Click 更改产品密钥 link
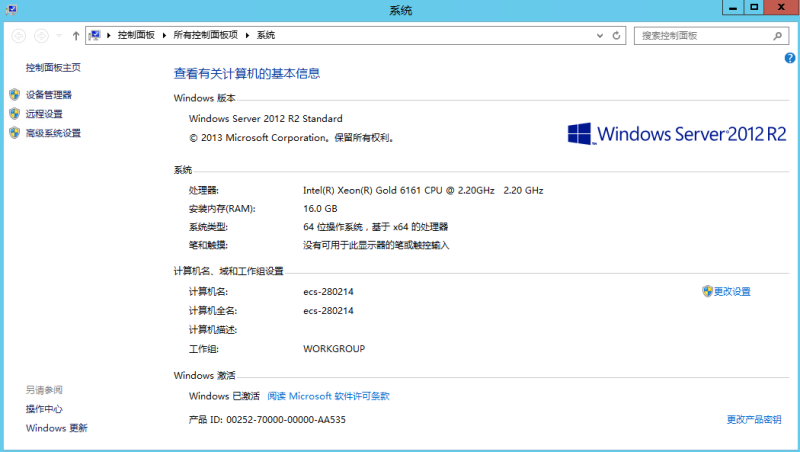This screenshot has height=452, width=800. tap(754, 420)
